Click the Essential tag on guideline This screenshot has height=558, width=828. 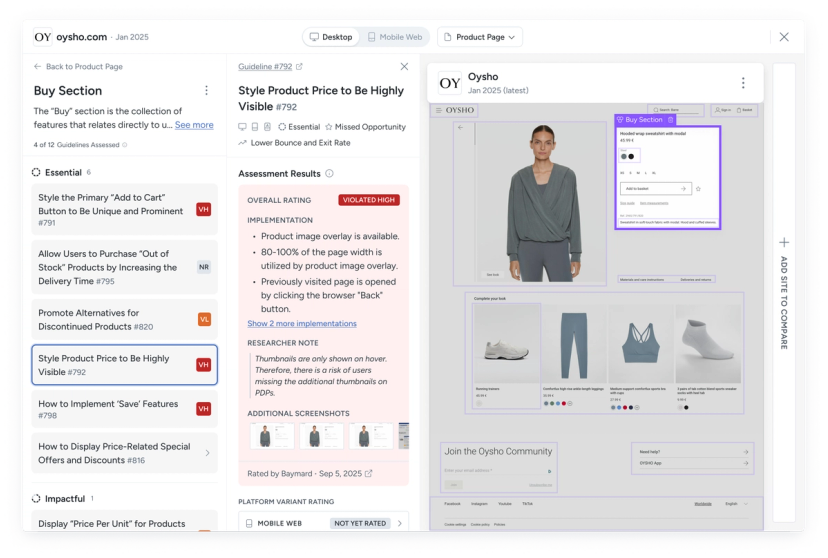[x=299, y=127]
